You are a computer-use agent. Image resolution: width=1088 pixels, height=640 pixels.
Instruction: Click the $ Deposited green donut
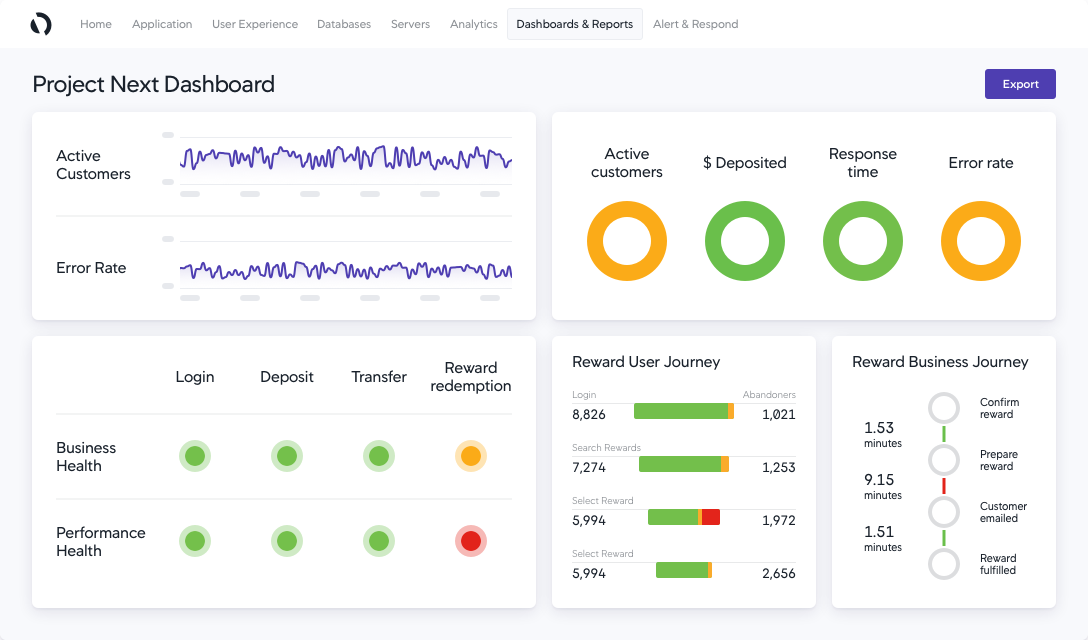point(745,241)
